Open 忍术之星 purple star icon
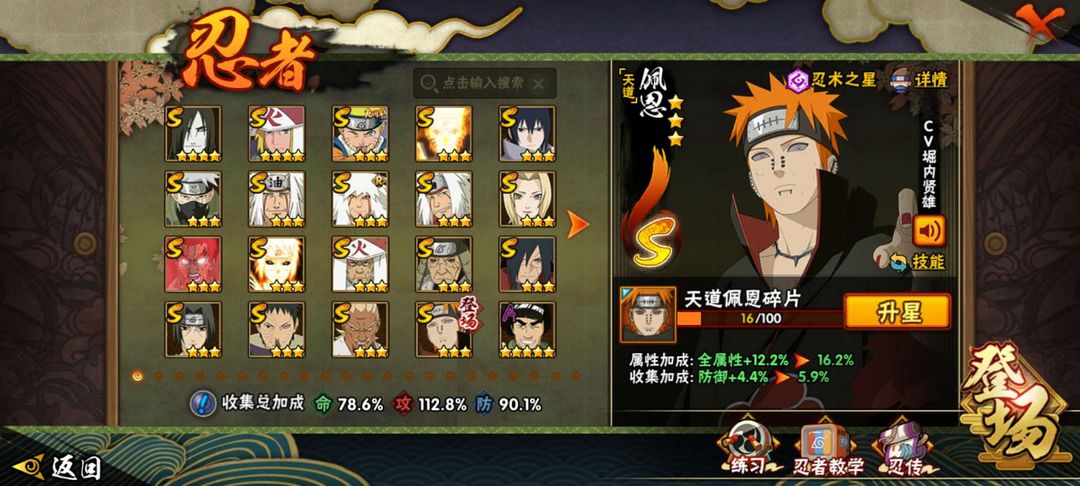The height and width of the screenshot is (486, 1080). click(x=798, y=81)
